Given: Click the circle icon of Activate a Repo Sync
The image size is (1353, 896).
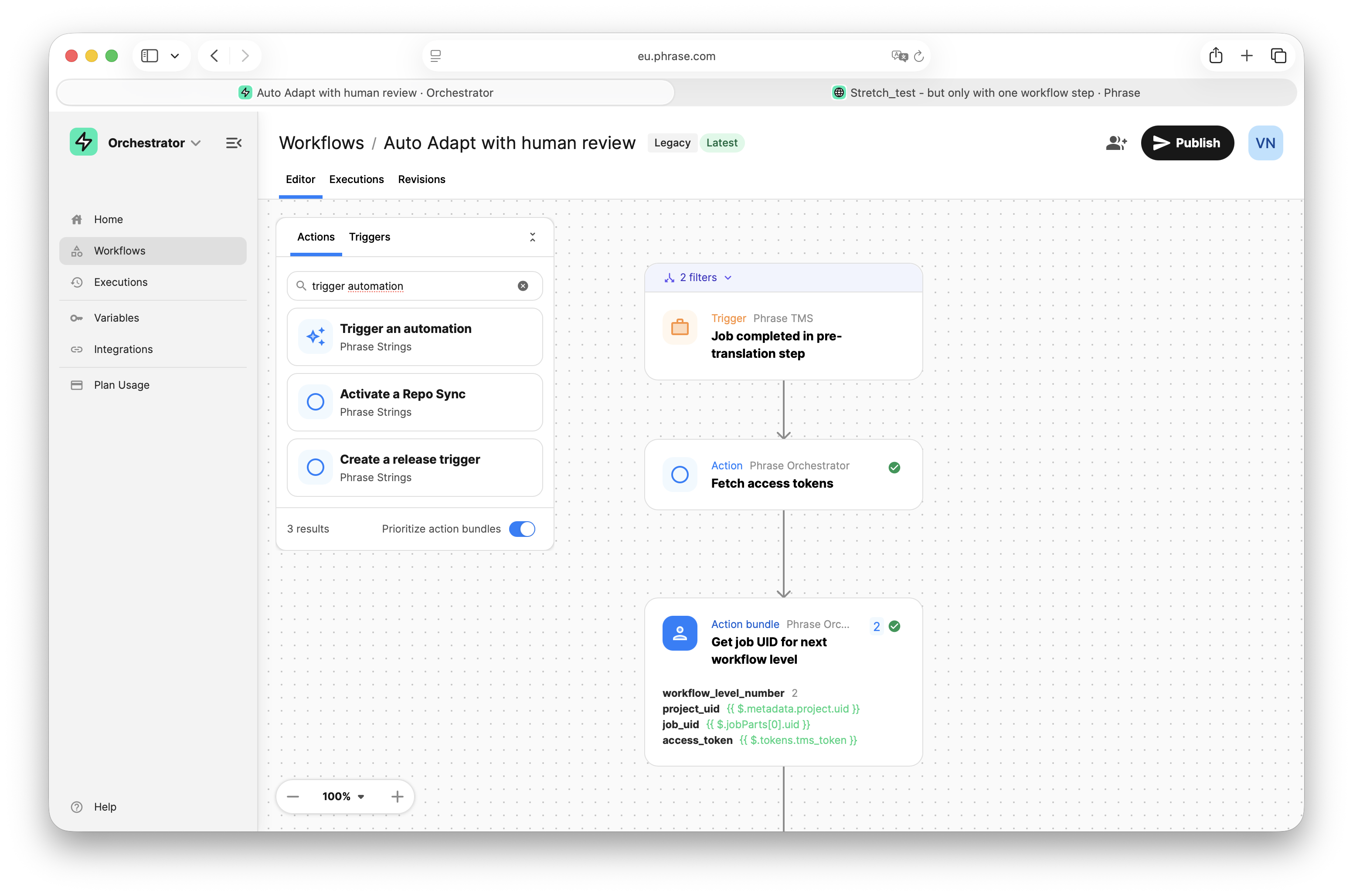Looking at the screenshot, I should point(316,402).
